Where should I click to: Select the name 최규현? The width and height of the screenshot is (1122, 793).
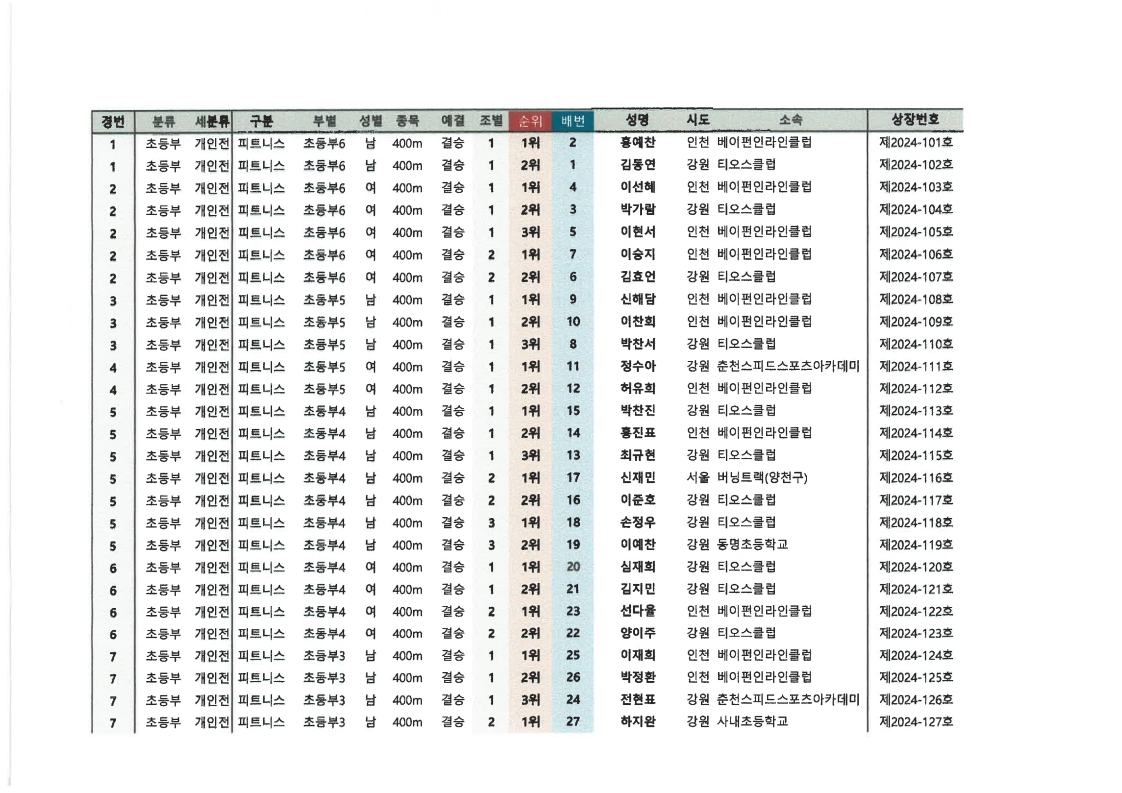coord(638,454)
